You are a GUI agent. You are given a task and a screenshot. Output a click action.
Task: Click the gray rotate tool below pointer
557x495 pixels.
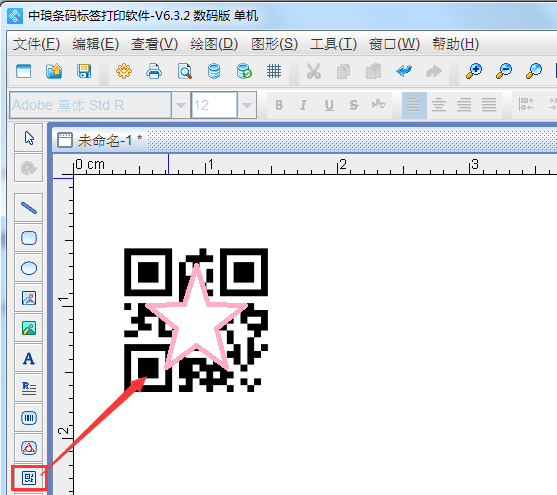pos(29,168)
